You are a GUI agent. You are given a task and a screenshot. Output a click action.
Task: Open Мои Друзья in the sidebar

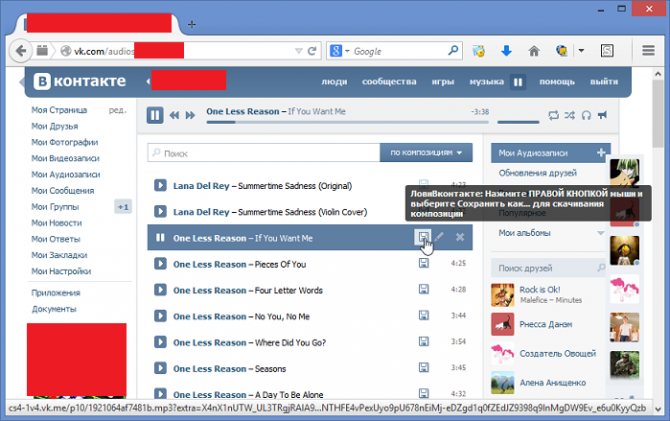54,126
